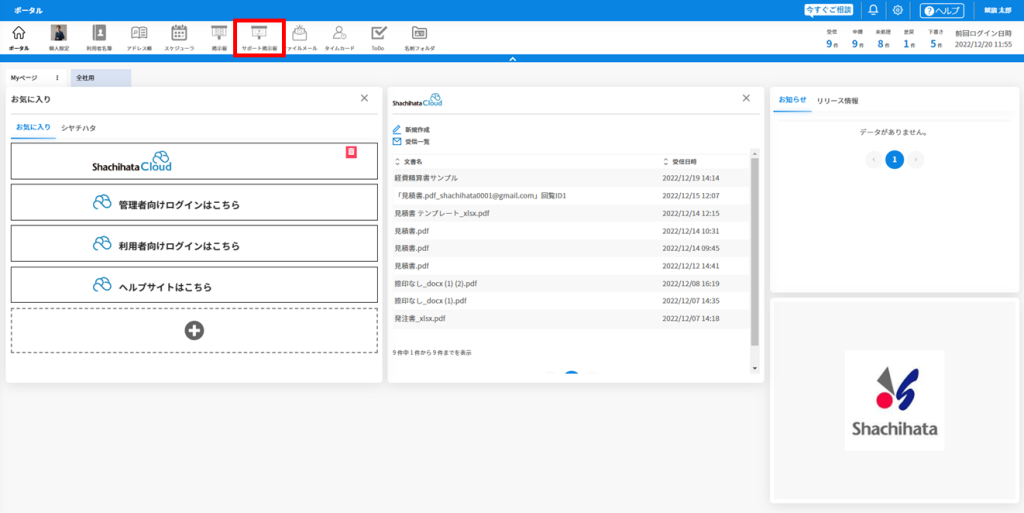Open the Shachihata Cloud favorite card

point(194,161)
